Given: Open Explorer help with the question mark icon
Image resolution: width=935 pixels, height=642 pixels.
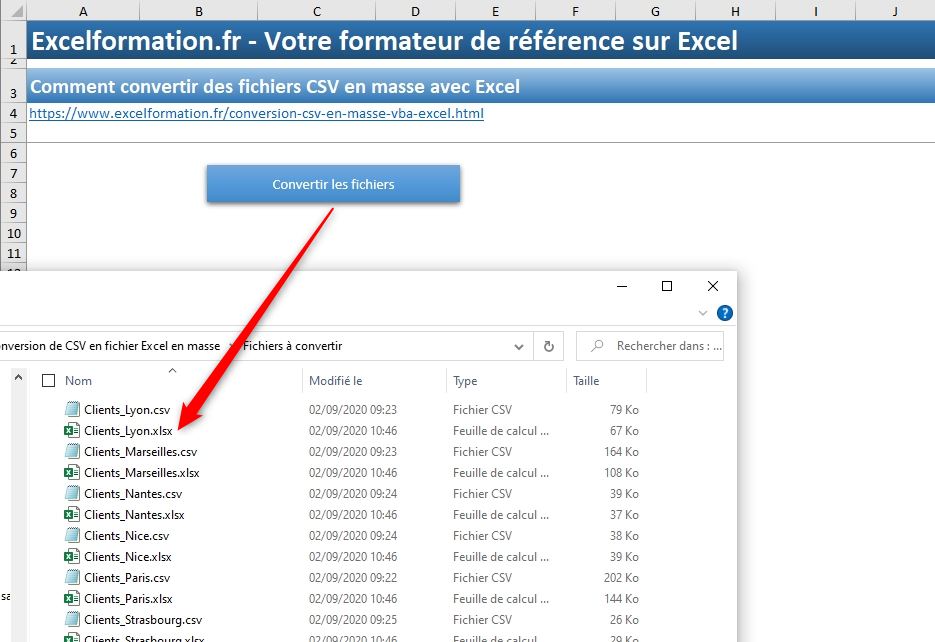Looking at the screenshot, I should tap(724, 312).
